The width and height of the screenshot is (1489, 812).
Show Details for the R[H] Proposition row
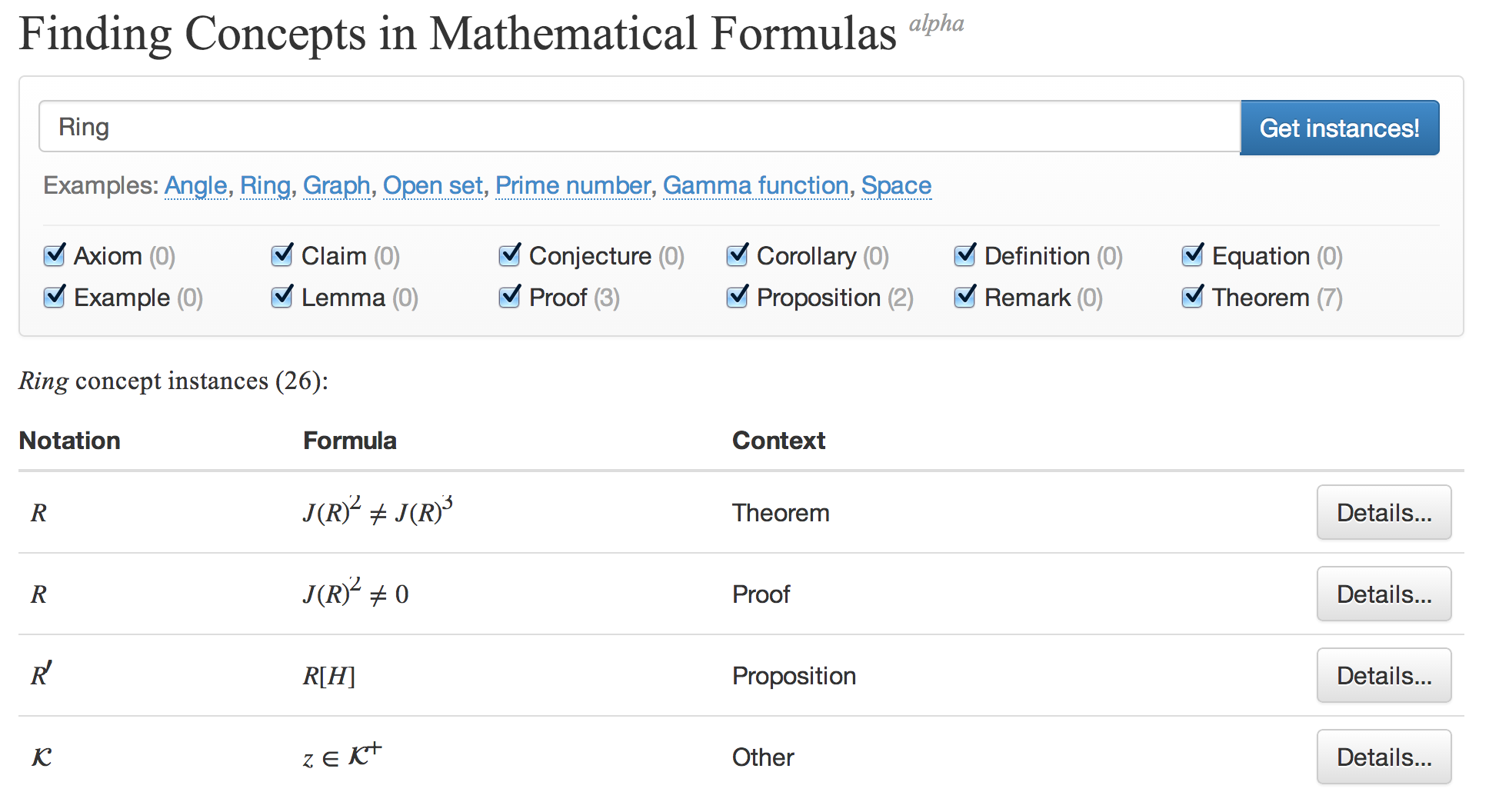click(1383, 676)
